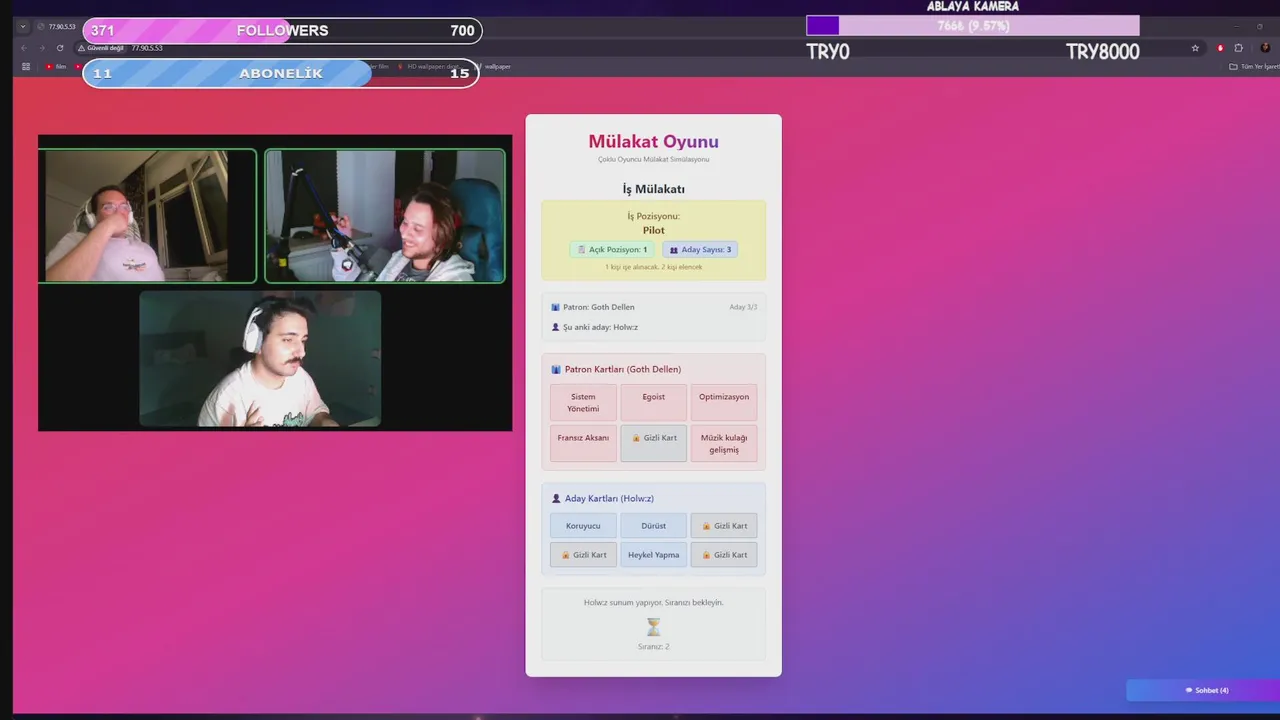Screen dimensions: 1280x720
Task: Click the 'Açık Pozisyon: 1' badge
Action: pos(611,250)
